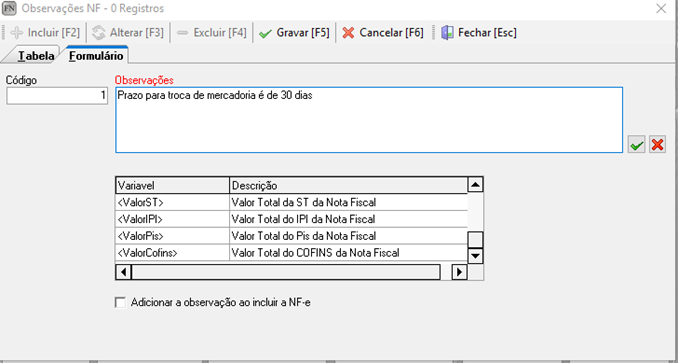Click the Incluir [F2] toolbar button
The height and width of the screenshot is (363, 678).
click(x=45, y=32)
